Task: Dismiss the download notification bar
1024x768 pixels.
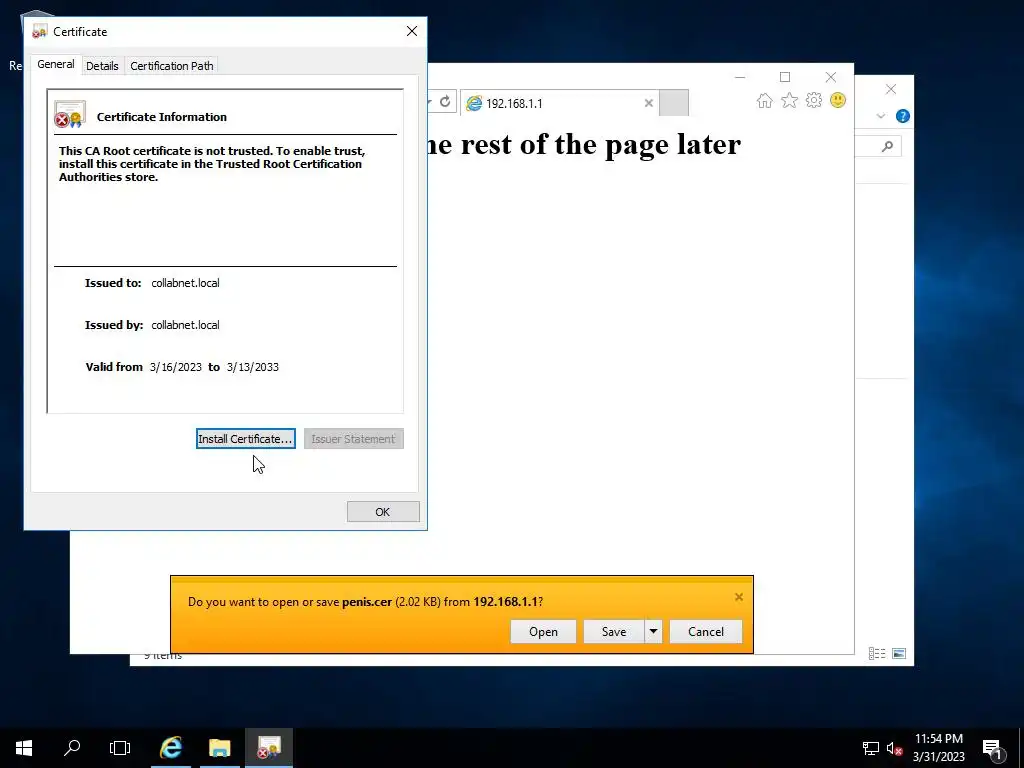Action: (739, 597)
